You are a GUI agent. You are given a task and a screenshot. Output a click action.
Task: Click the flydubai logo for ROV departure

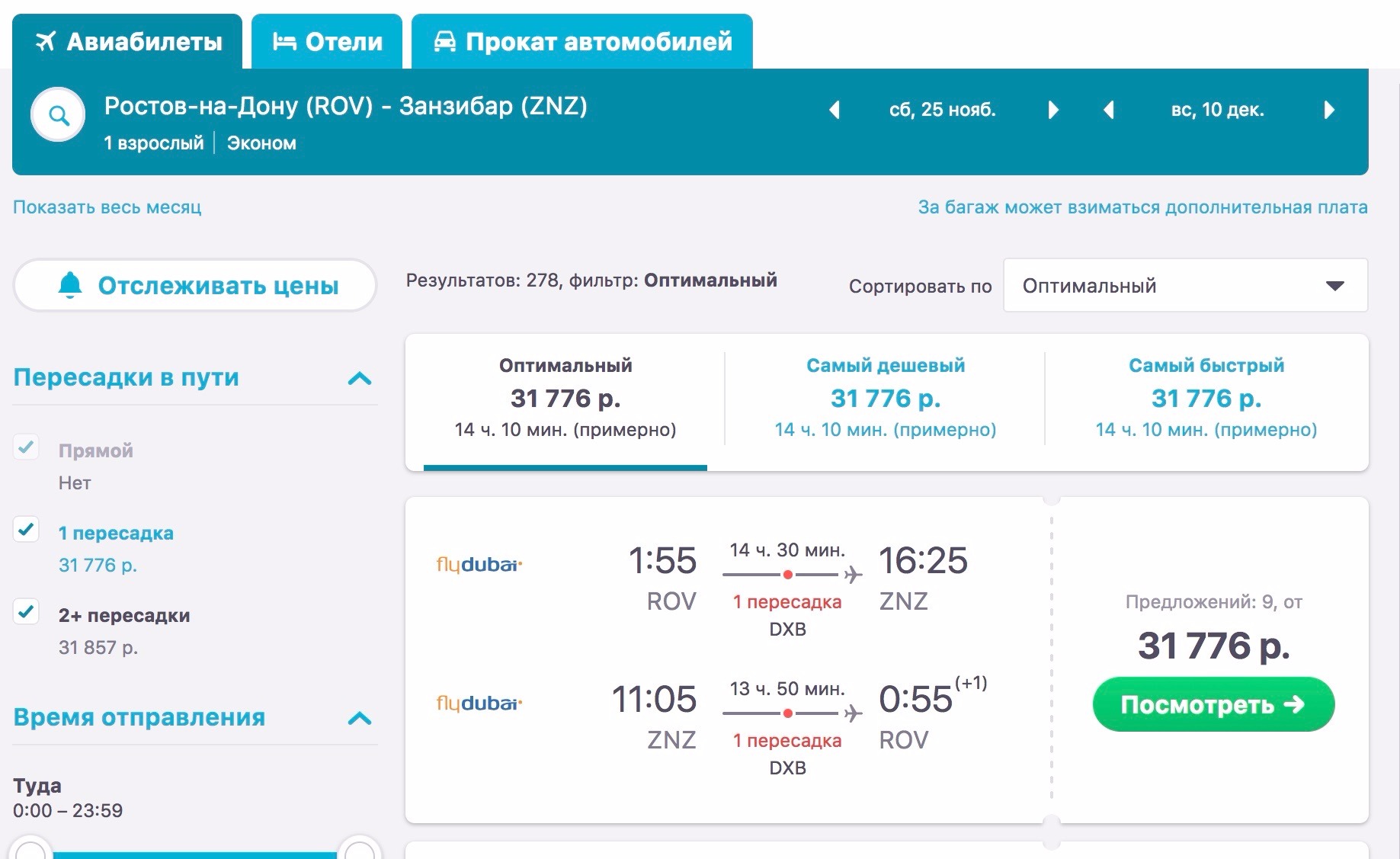479,564
